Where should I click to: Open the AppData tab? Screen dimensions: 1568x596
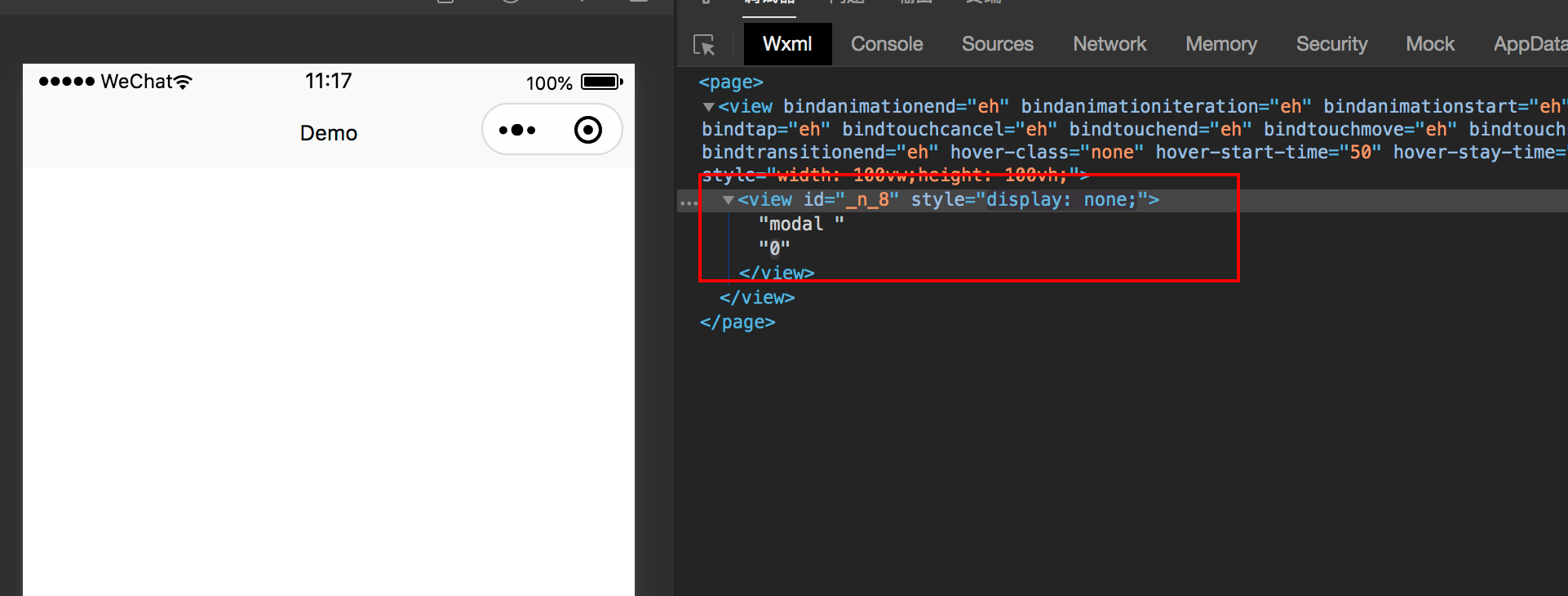pos(1529,44)
